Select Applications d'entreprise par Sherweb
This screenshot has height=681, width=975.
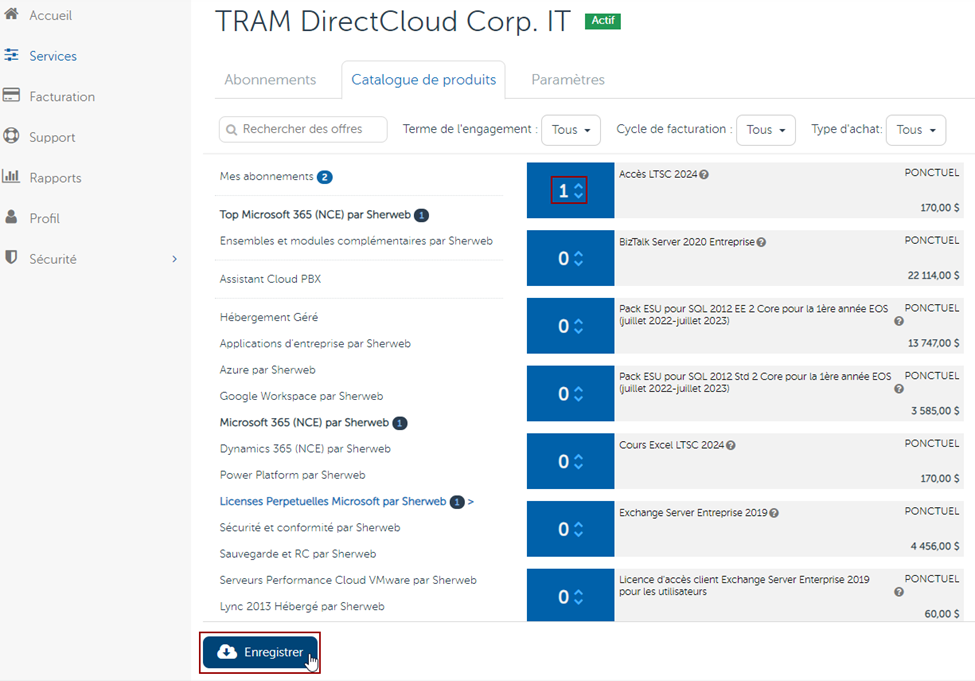point(315,344)
